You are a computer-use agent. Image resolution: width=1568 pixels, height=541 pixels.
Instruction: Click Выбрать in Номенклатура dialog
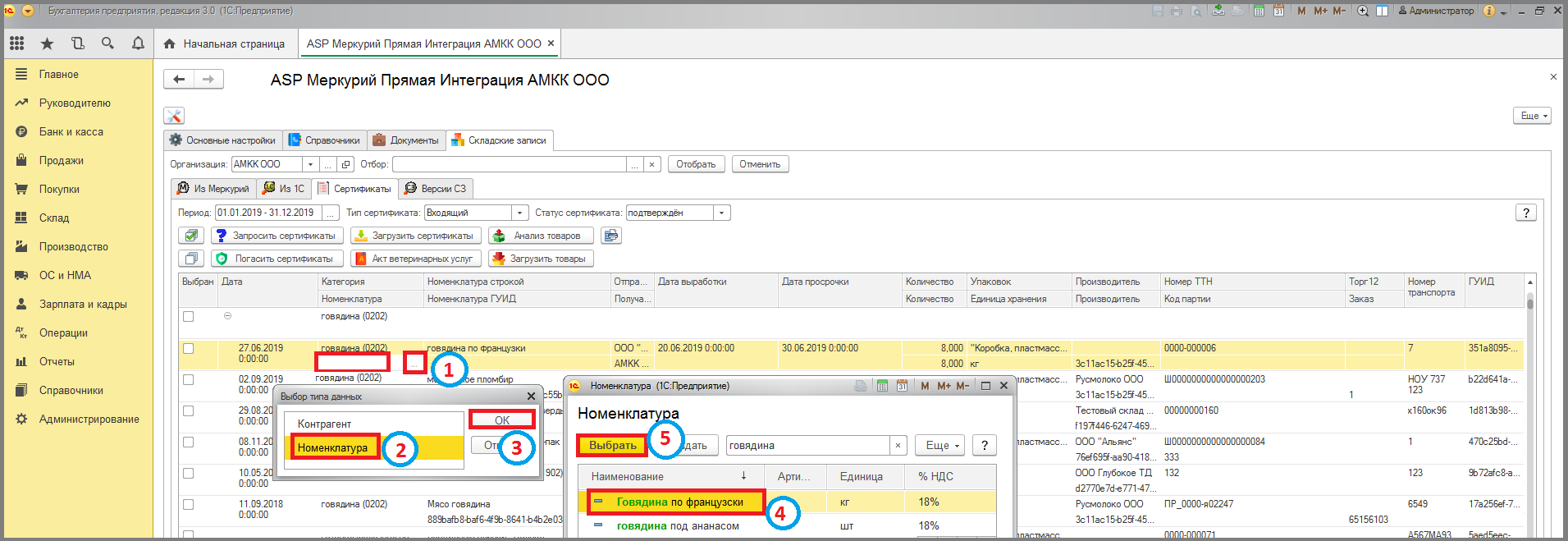[x=612, y=445]
